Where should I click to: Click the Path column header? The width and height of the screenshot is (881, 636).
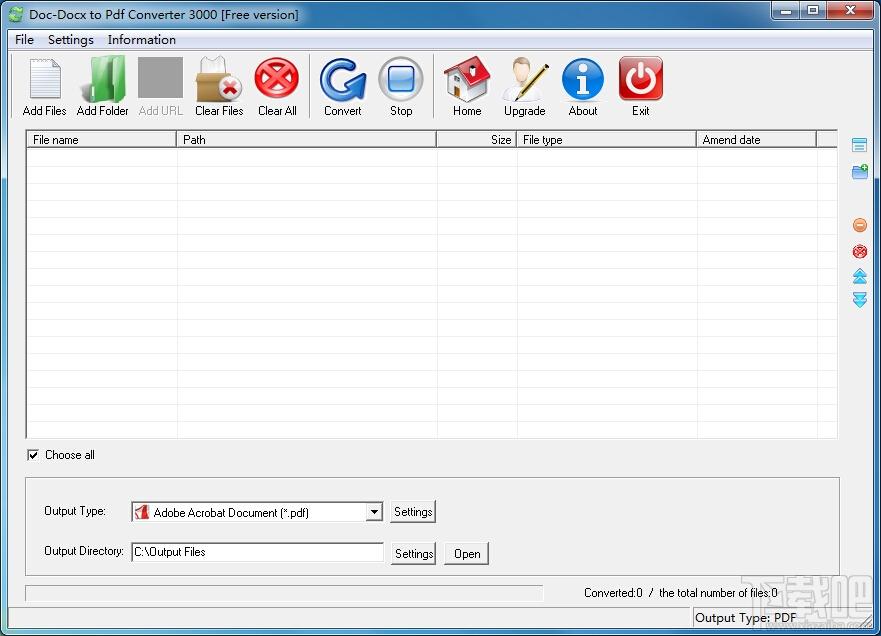coord(307,139)
